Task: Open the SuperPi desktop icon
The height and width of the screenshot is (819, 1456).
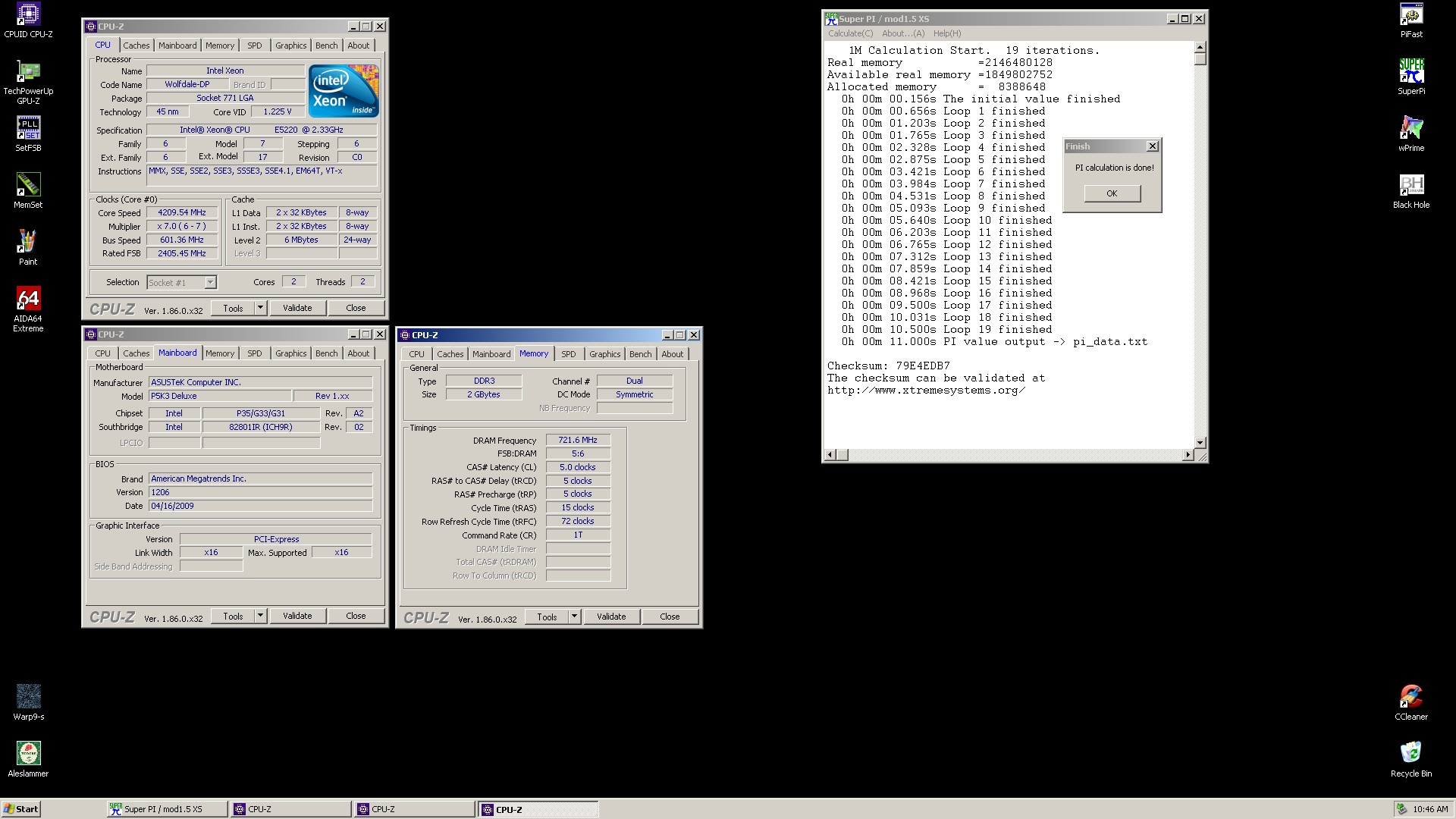Action: coord(1411,77)
